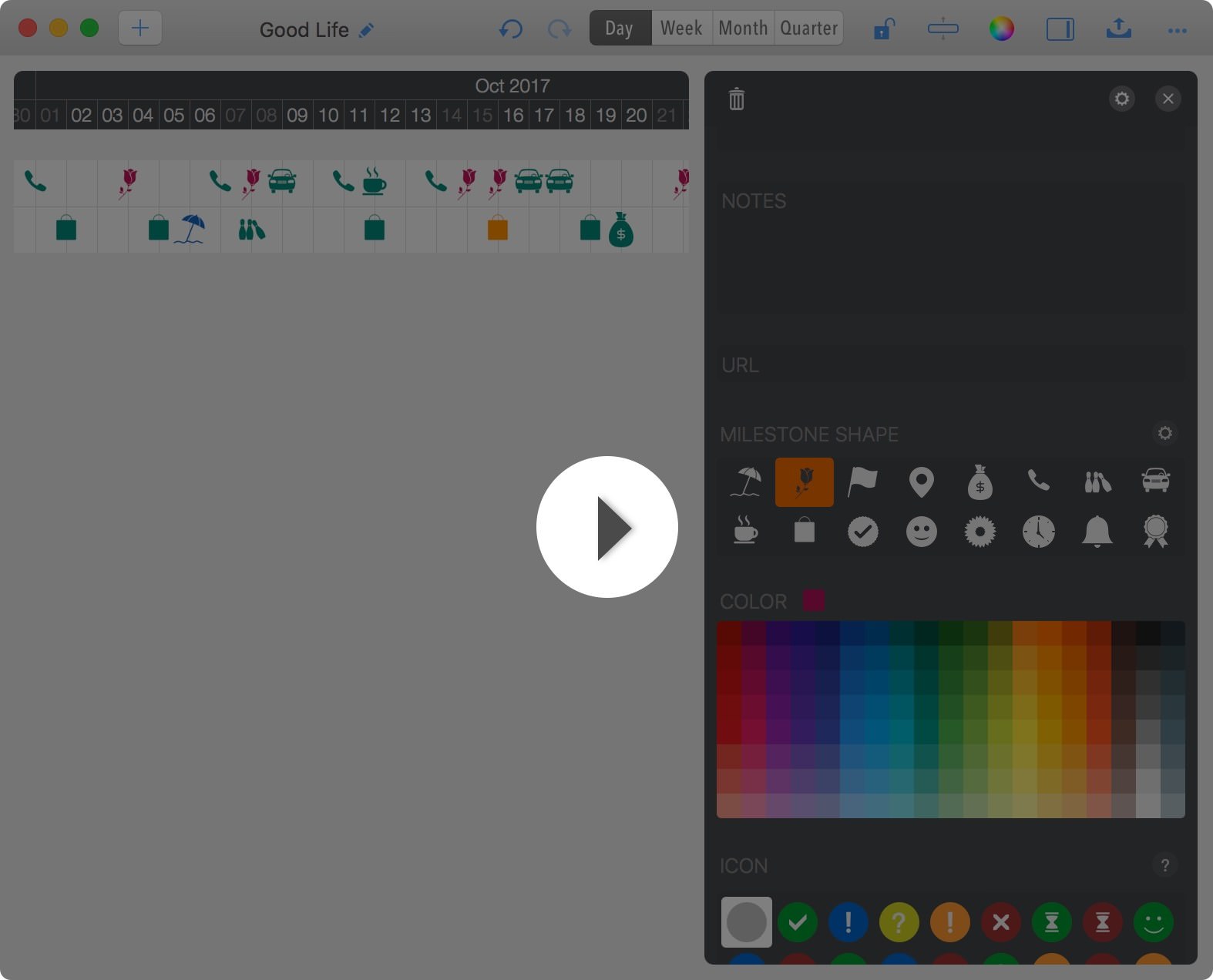Viewport: 1213px width, 980px height.
Task: Click in the NOTES text field
Action: coord(950,254)
